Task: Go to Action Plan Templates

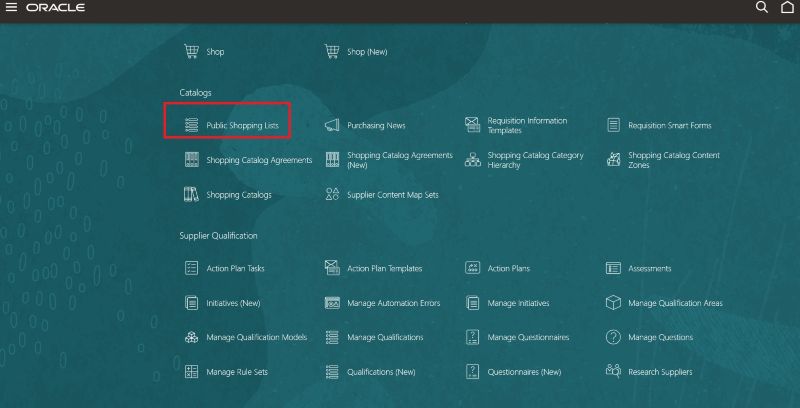Action: point(385,268)
